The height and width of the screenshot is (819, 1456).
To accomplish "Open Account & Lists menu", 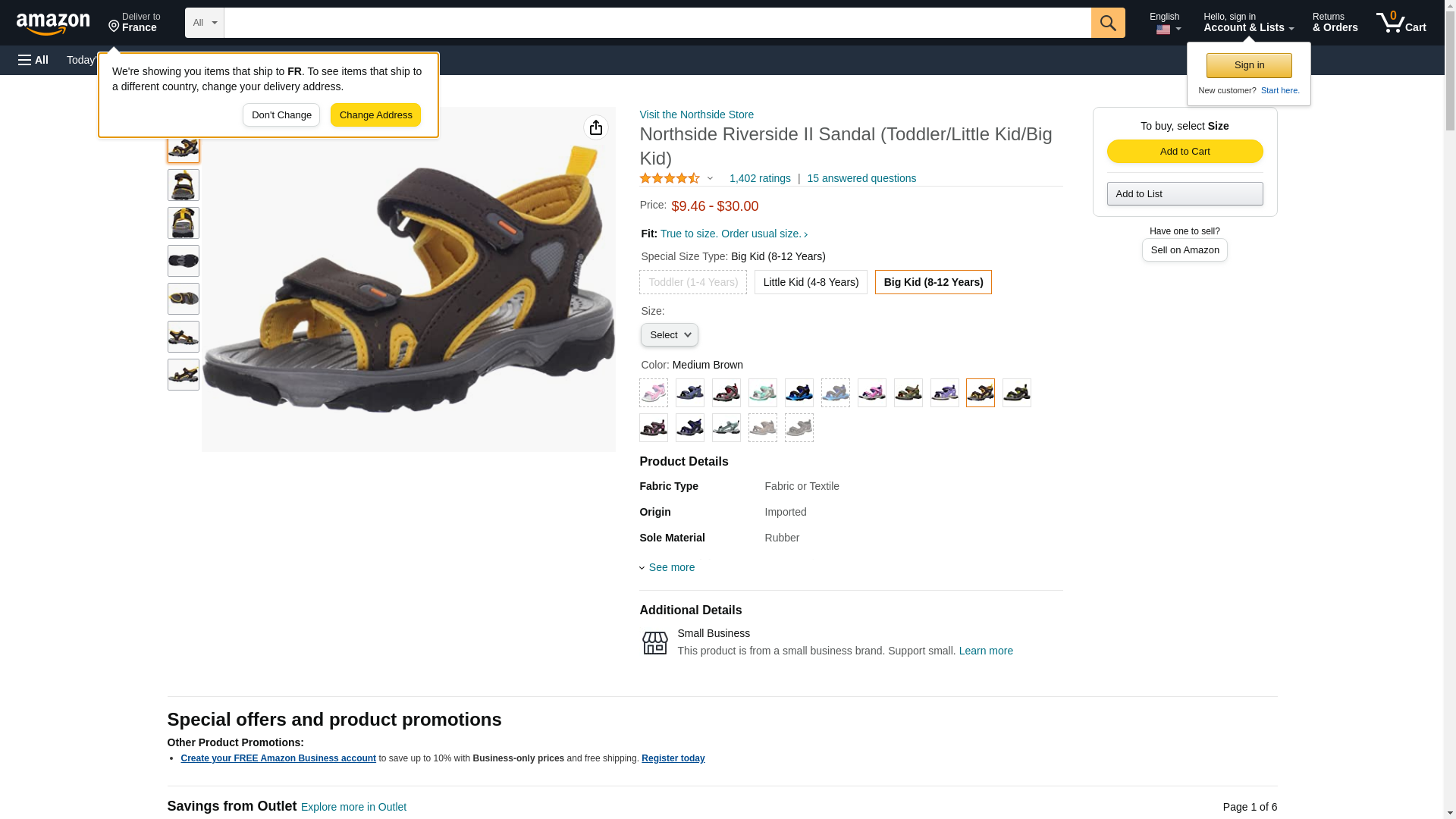I will [x=1248, y=23].
